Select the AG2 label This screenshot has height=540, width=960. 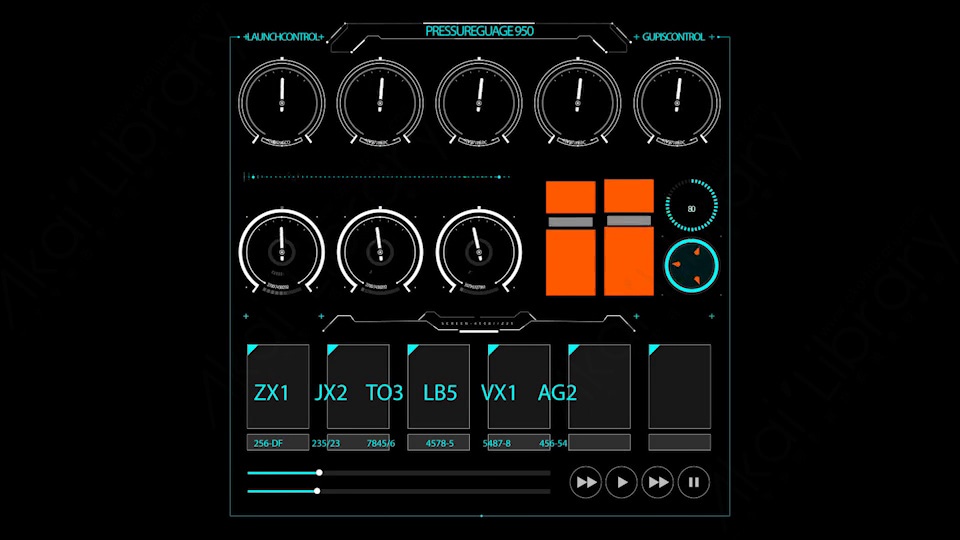[x=557, y=393]
